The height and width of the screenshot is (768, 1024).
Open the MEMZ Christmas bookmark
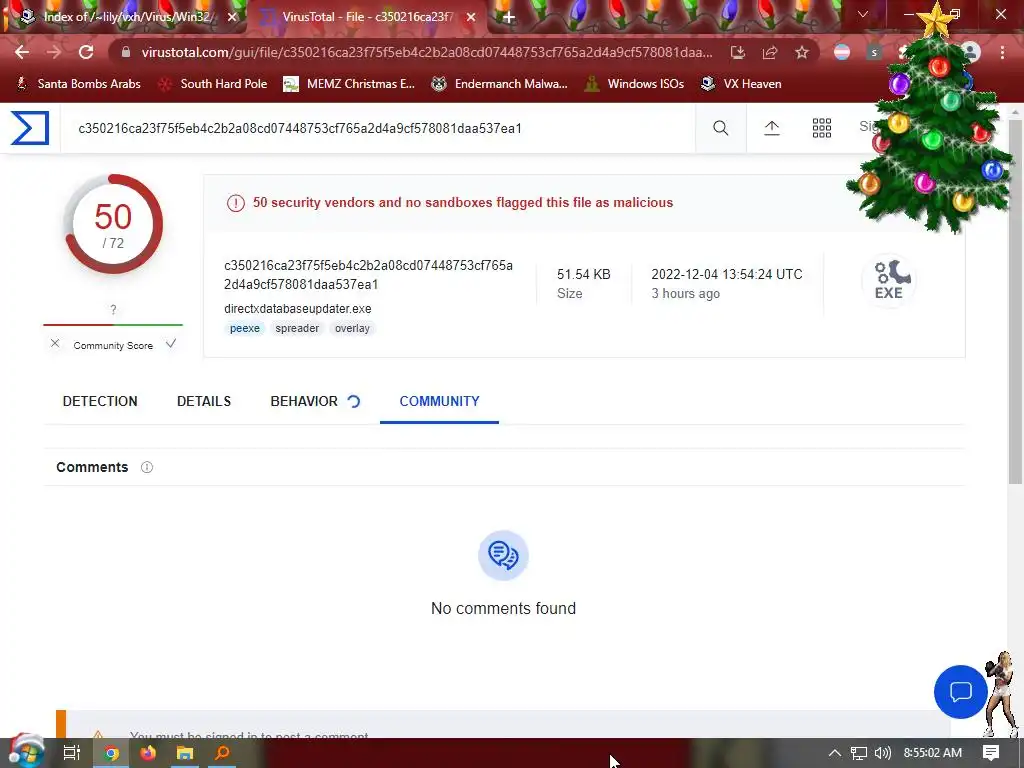(349, 84)
